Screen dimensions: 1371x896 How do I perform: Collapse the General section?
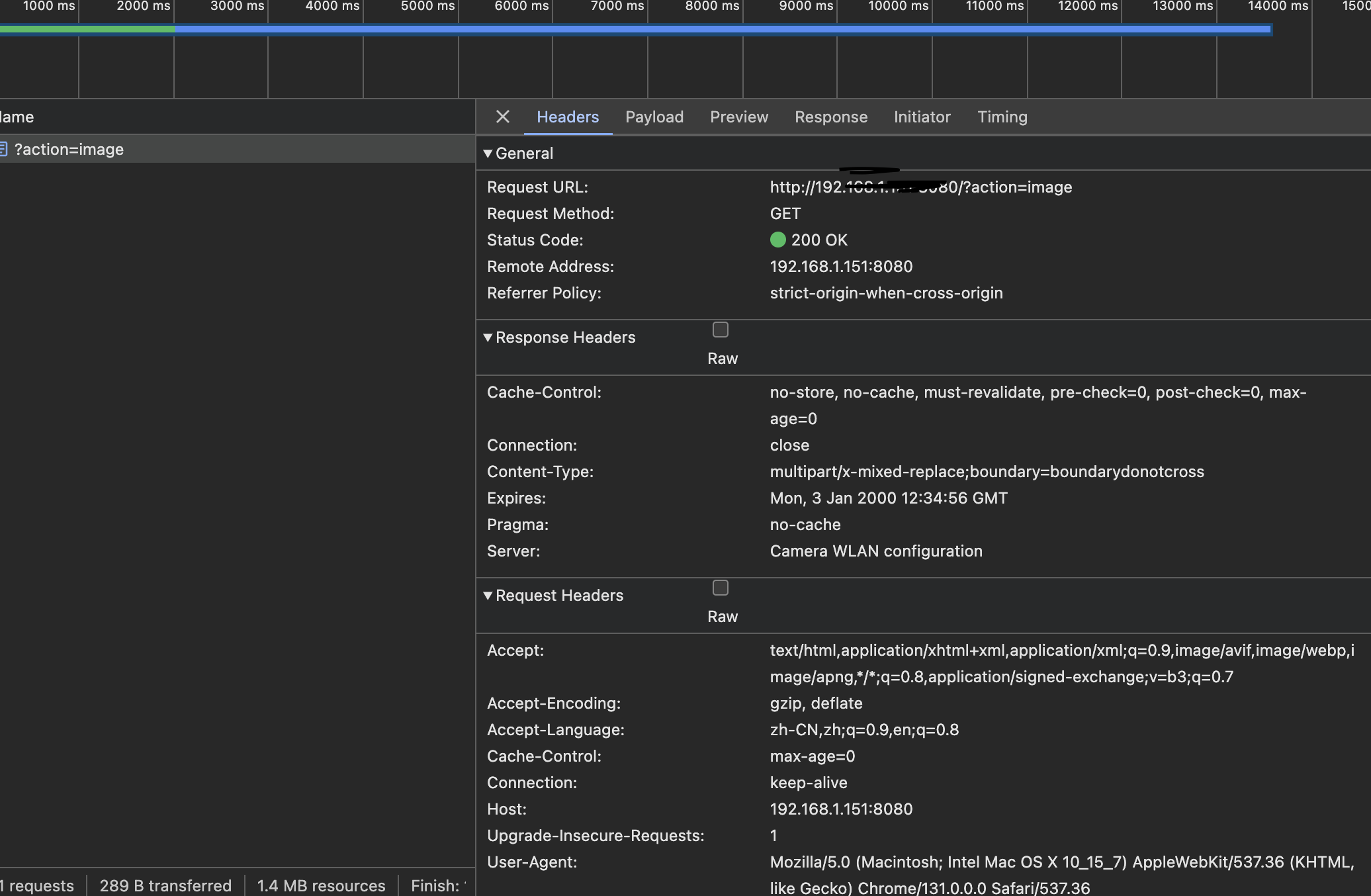tap(488, 154)
